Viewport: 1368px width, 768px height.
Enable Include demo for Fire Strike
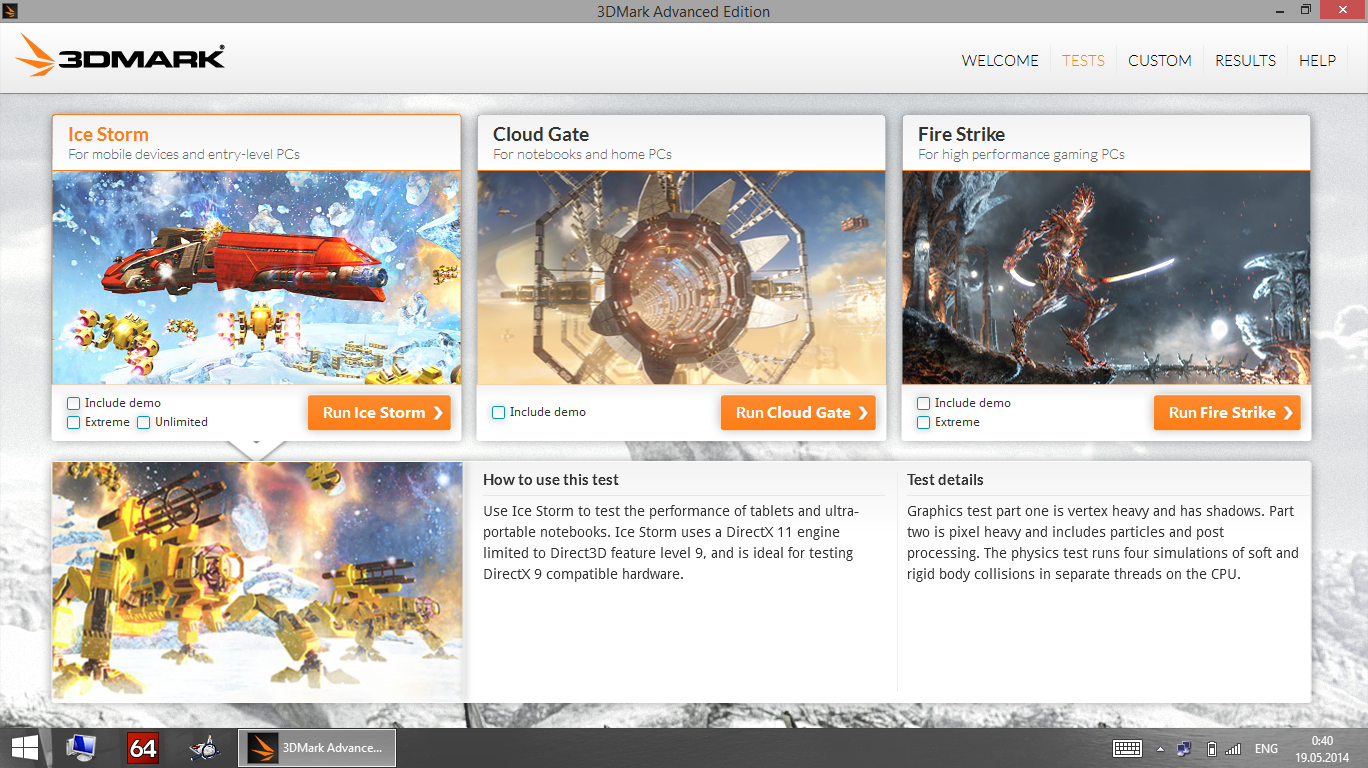coord(924,403)
